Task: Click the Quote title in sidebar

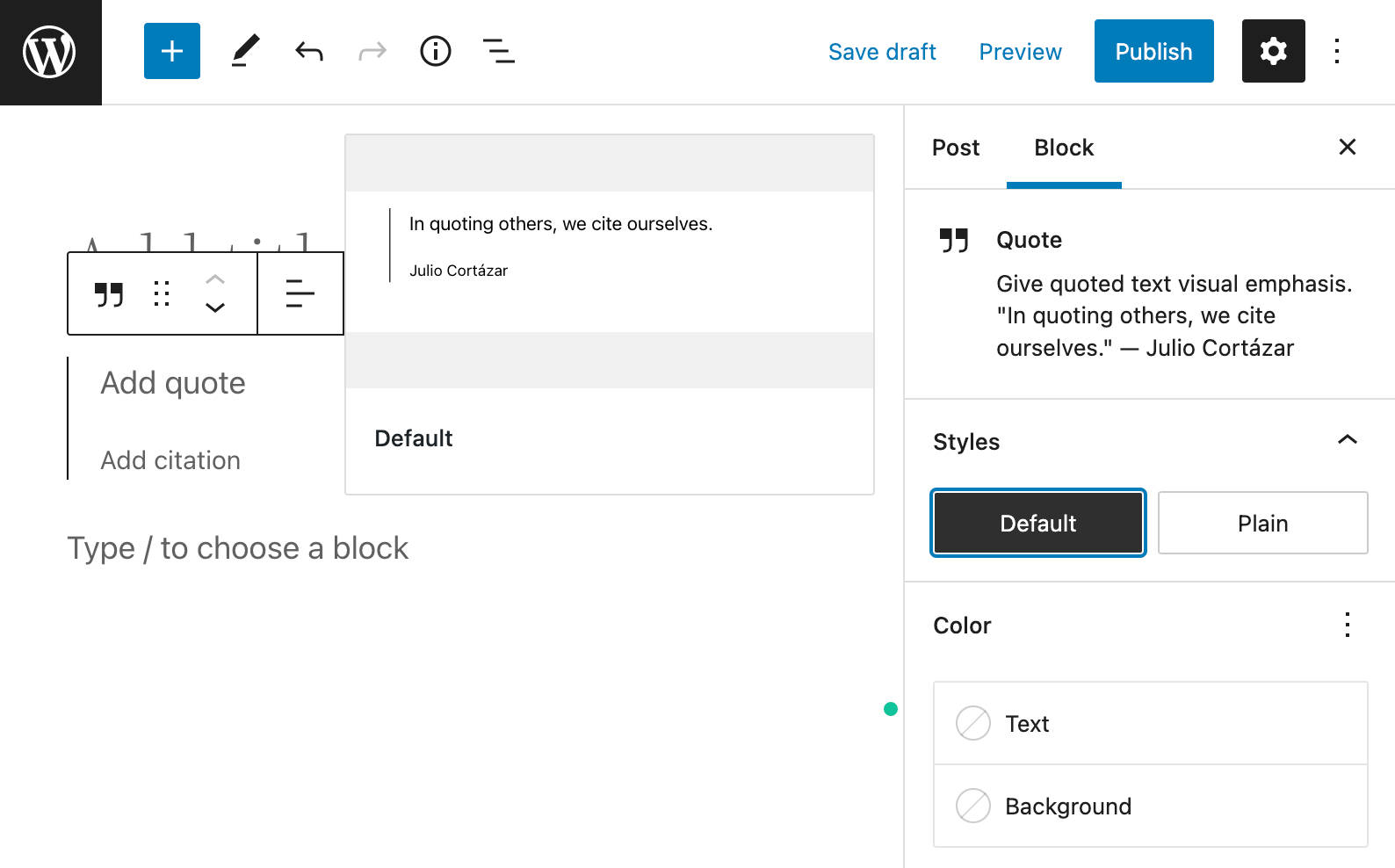Action: click(x=1030, y=240)
